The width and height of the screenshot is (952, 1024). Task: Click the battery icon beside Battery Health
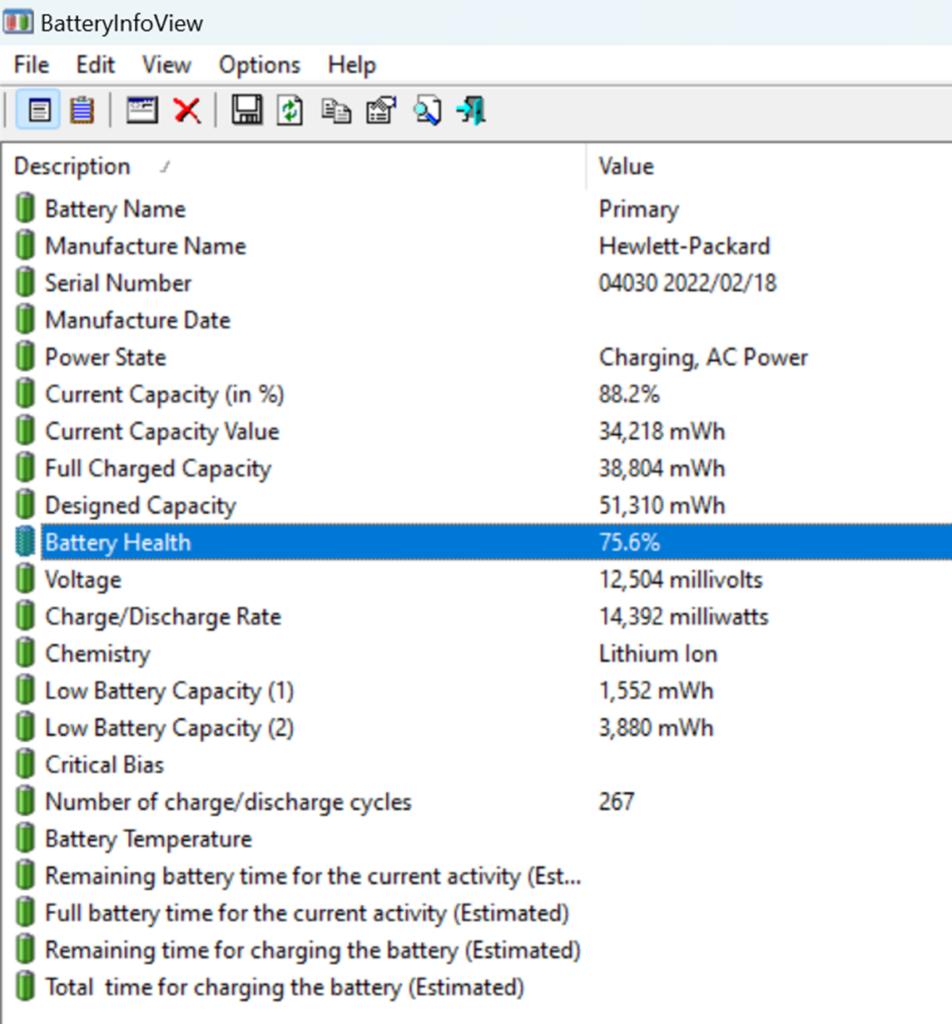(25, 542)
